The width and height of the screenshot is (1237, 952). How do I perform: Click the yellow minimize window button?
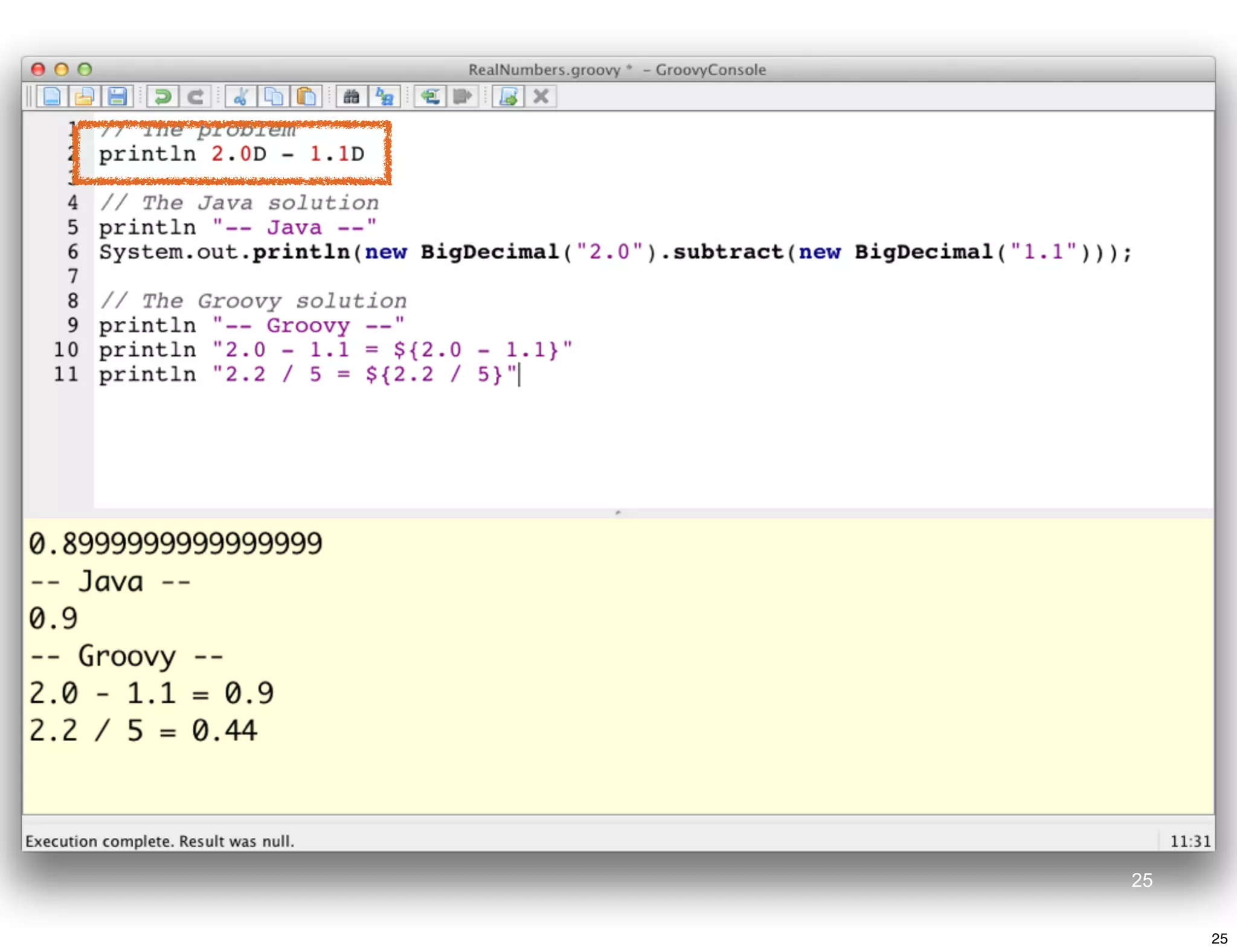click(x=62, y=69)
